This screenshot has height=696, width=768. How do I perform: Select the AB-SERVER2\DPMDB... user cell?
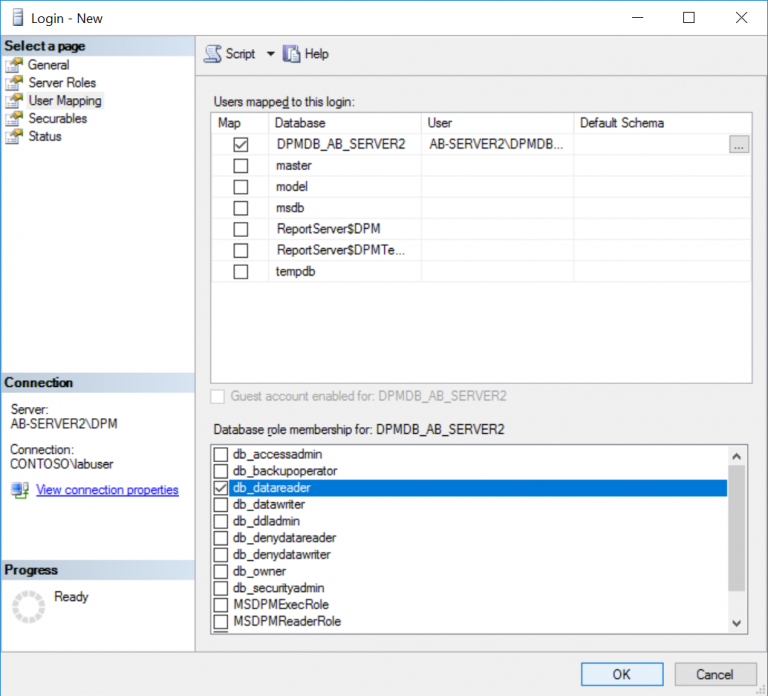tap(497, 144)
